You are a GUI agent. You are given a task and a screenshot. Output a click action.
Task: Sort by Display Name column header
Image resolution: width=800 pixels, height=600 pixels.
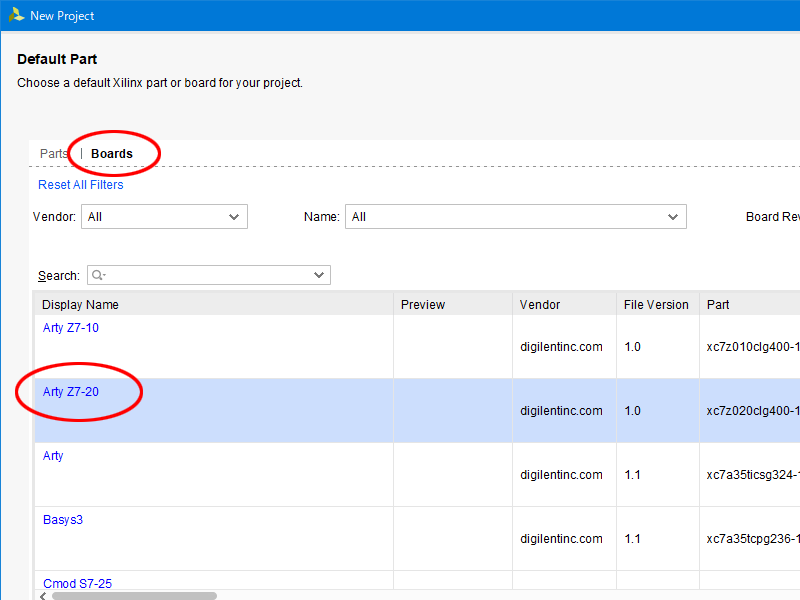(x=80, y=305)
